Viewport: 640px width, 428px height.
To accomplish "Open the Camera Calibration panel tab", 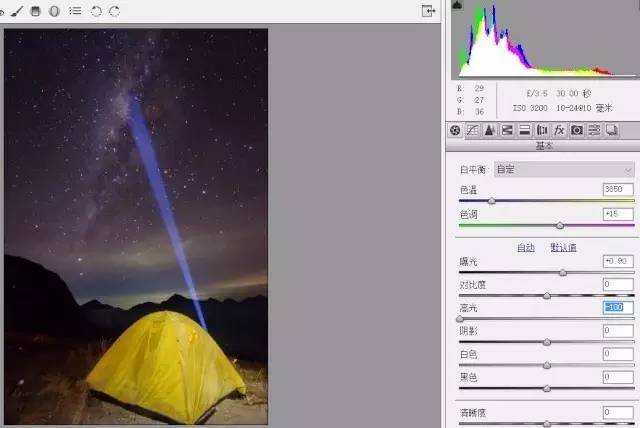I will coord(577,130).
